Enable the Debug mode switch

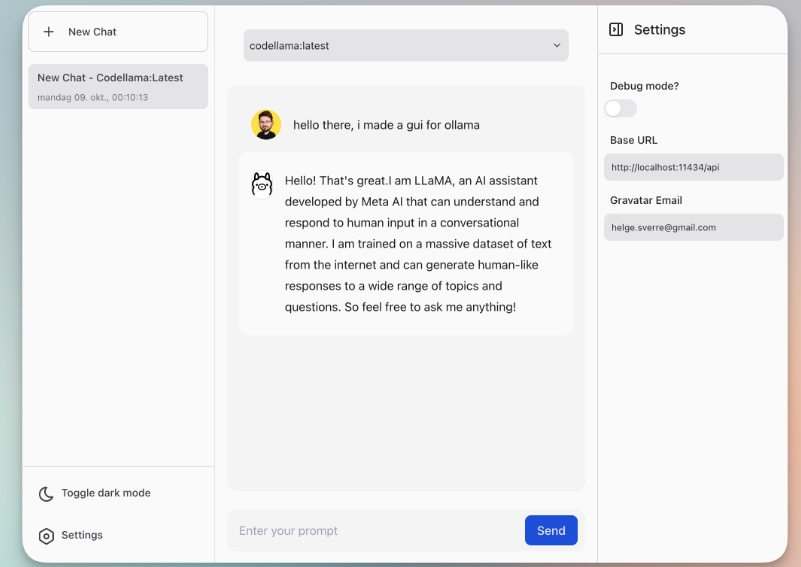point(620,108)
